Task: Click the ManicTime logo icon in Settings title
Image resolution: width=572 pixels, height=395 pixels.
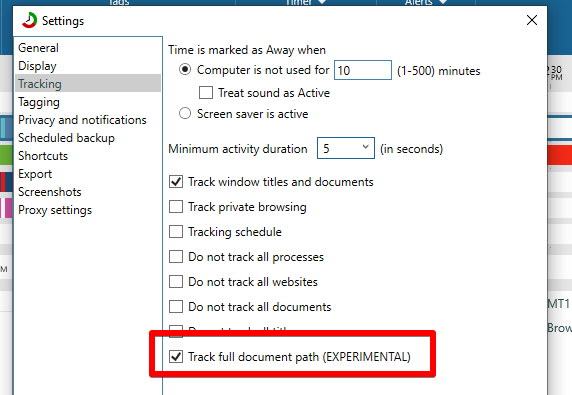Action: click(29, 20)
